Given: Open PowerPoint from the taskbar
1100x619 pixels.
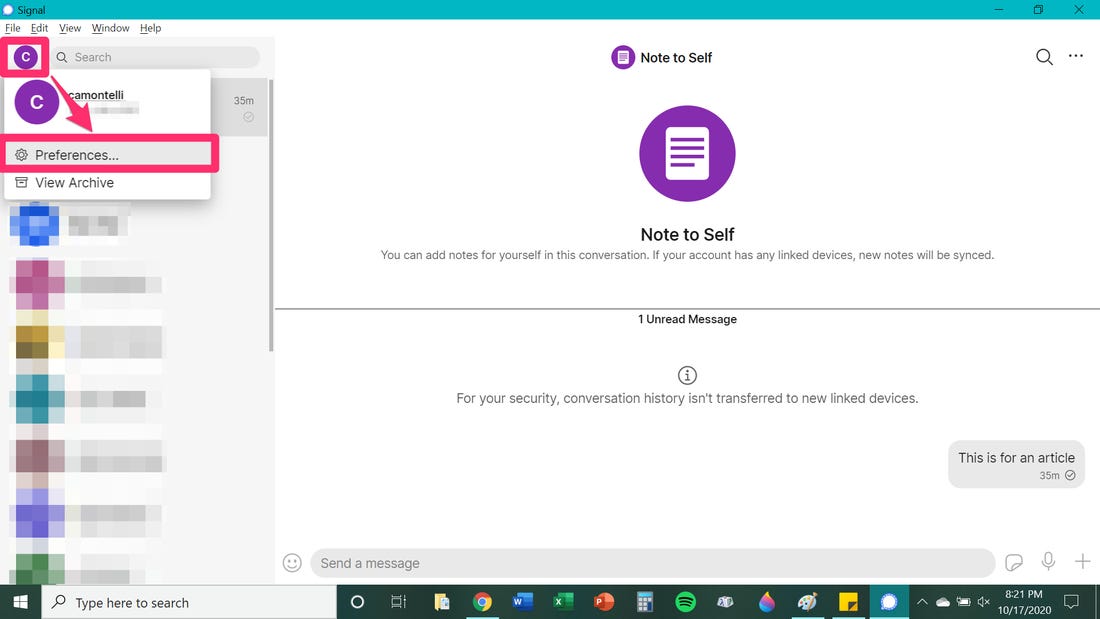Looking at the screenshot, I should point(604,602).
